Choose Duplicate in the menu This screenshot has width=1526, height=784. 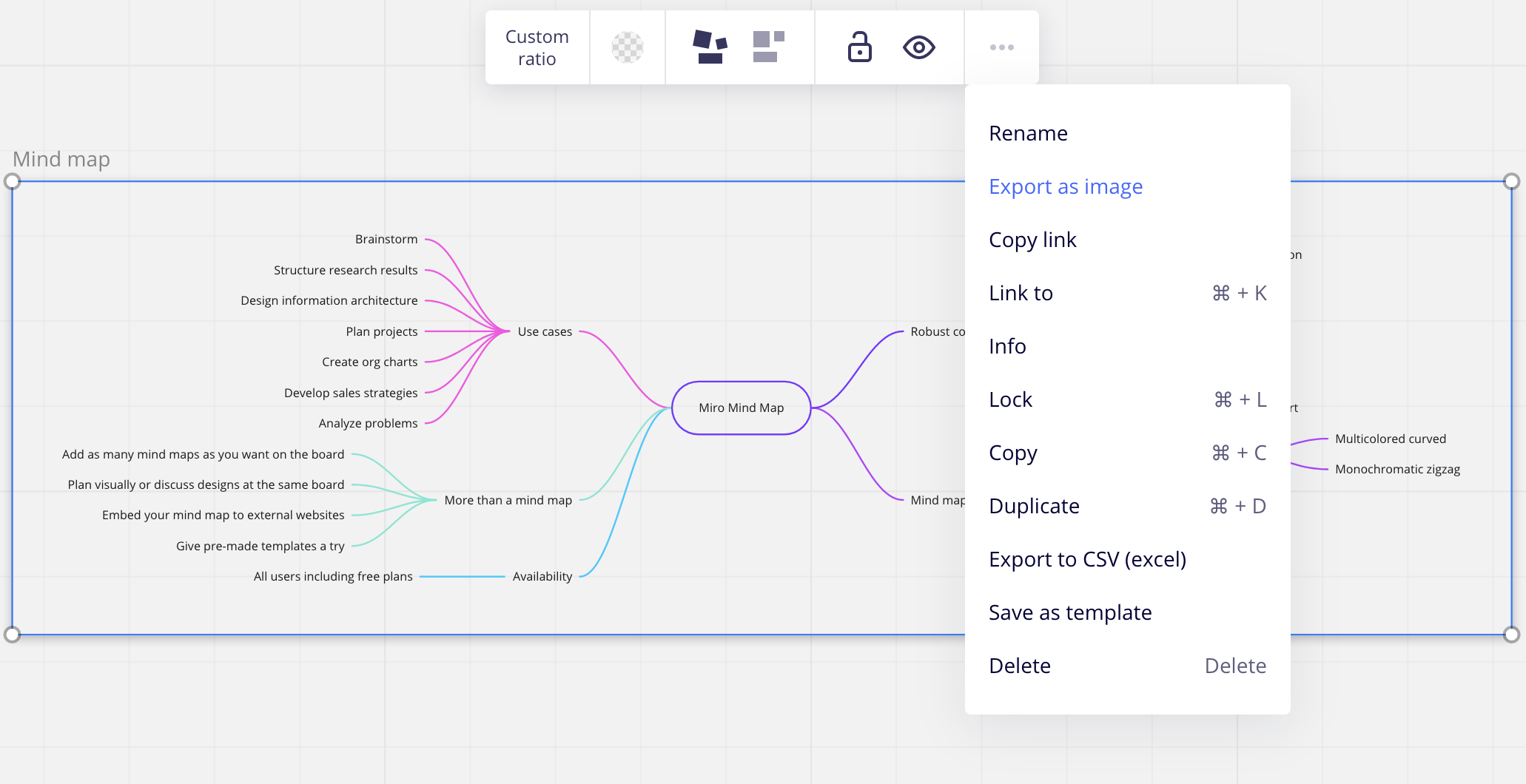click(1034, 506)
